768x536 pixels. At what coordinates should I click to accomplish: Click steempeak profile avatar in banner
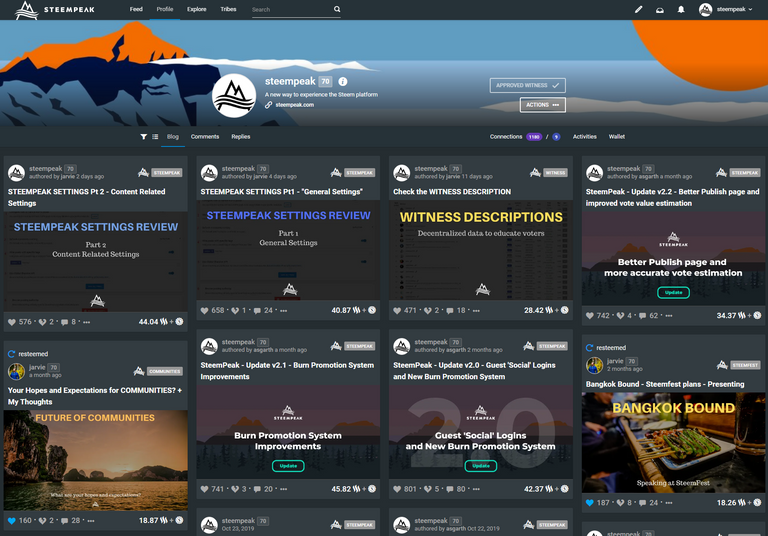click(x=234, y=96)
